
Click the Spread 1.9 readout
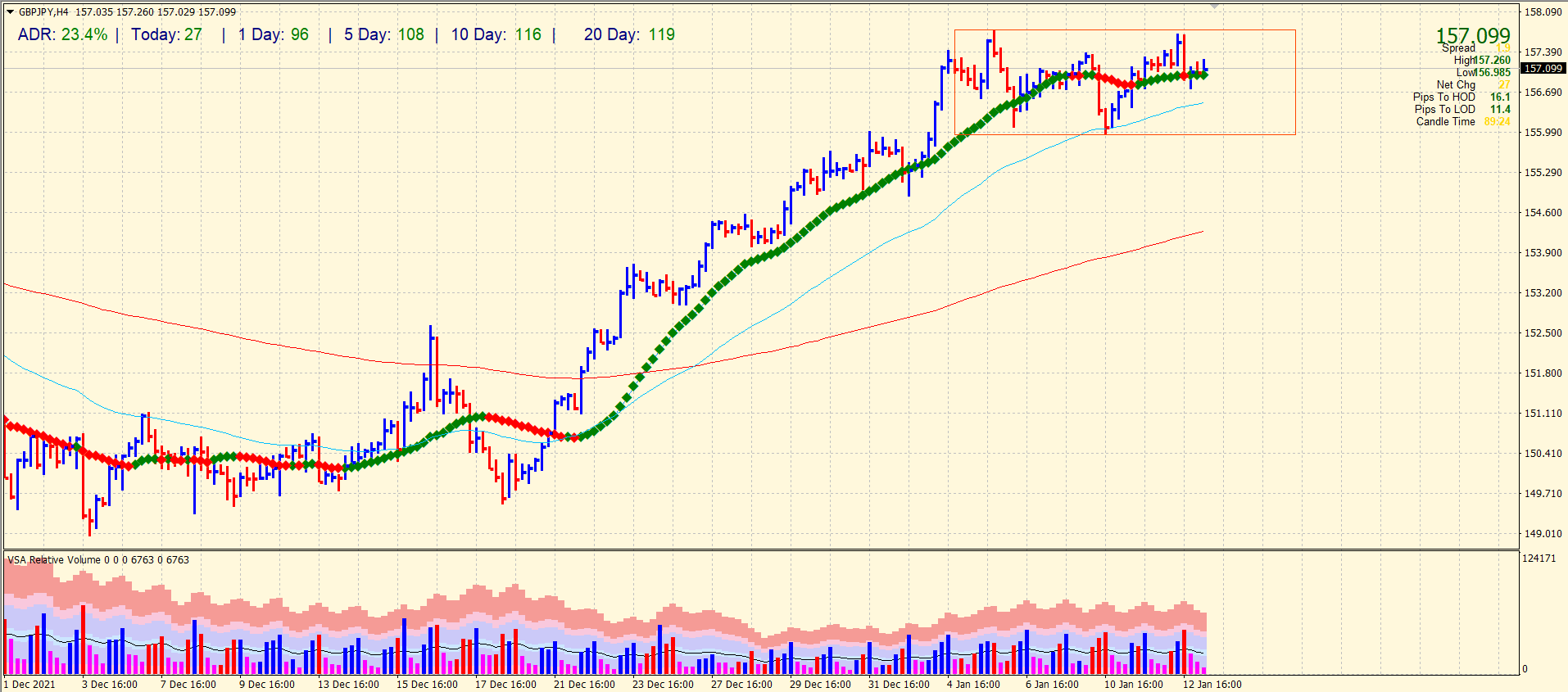pyautogui.click(x=1476, y=48)
